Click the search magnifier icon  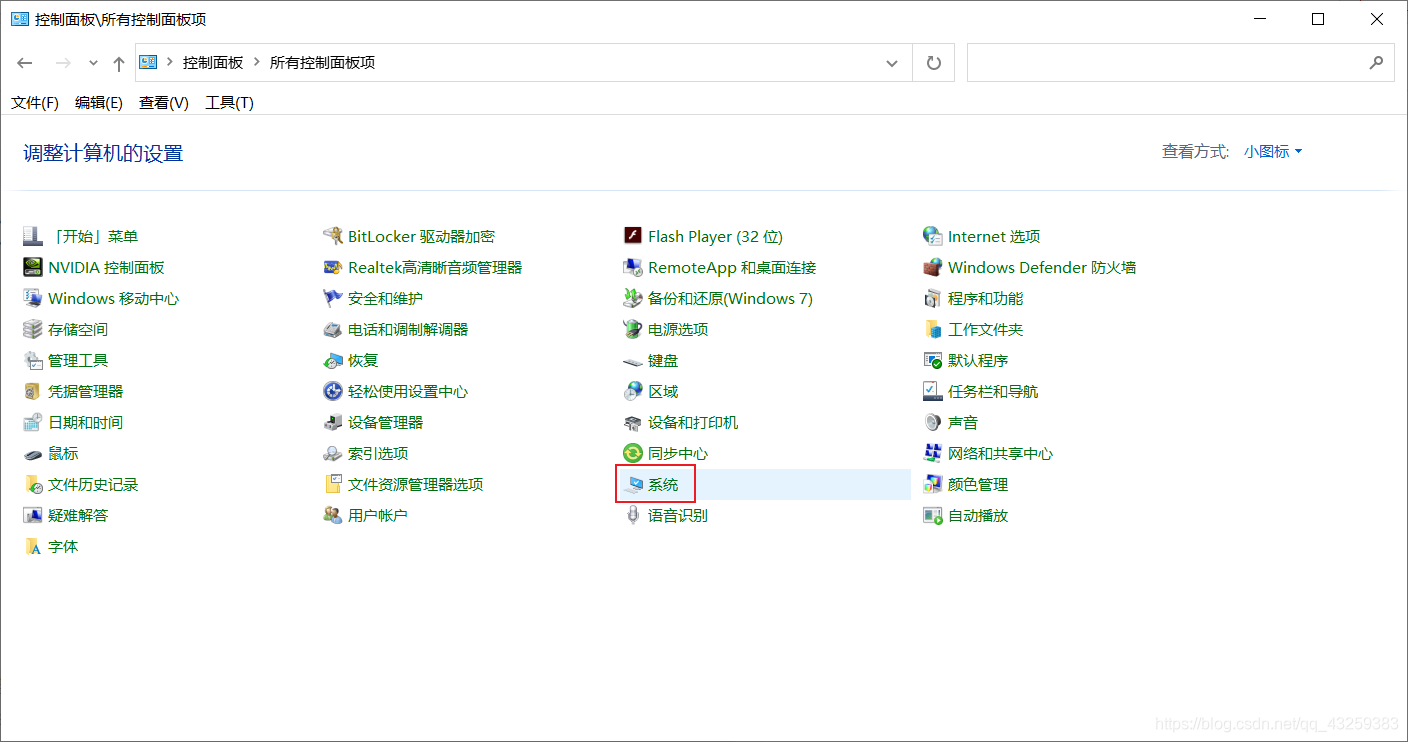(x=1376, y=62)
